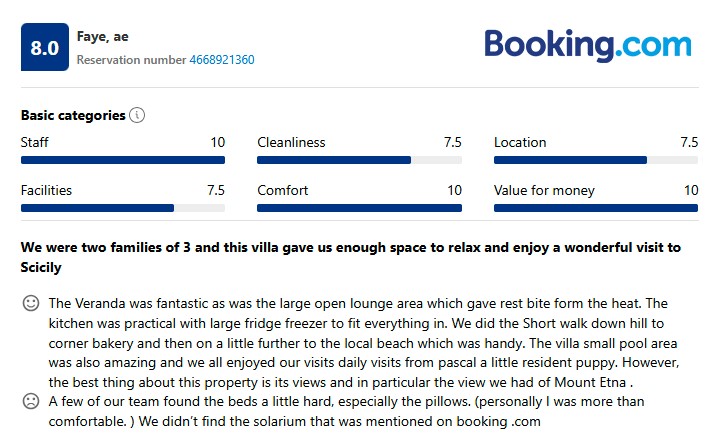This screenshot has width=717, height=444.
Task: Click the guest name Faye, ae
Action: coord(103,37)
